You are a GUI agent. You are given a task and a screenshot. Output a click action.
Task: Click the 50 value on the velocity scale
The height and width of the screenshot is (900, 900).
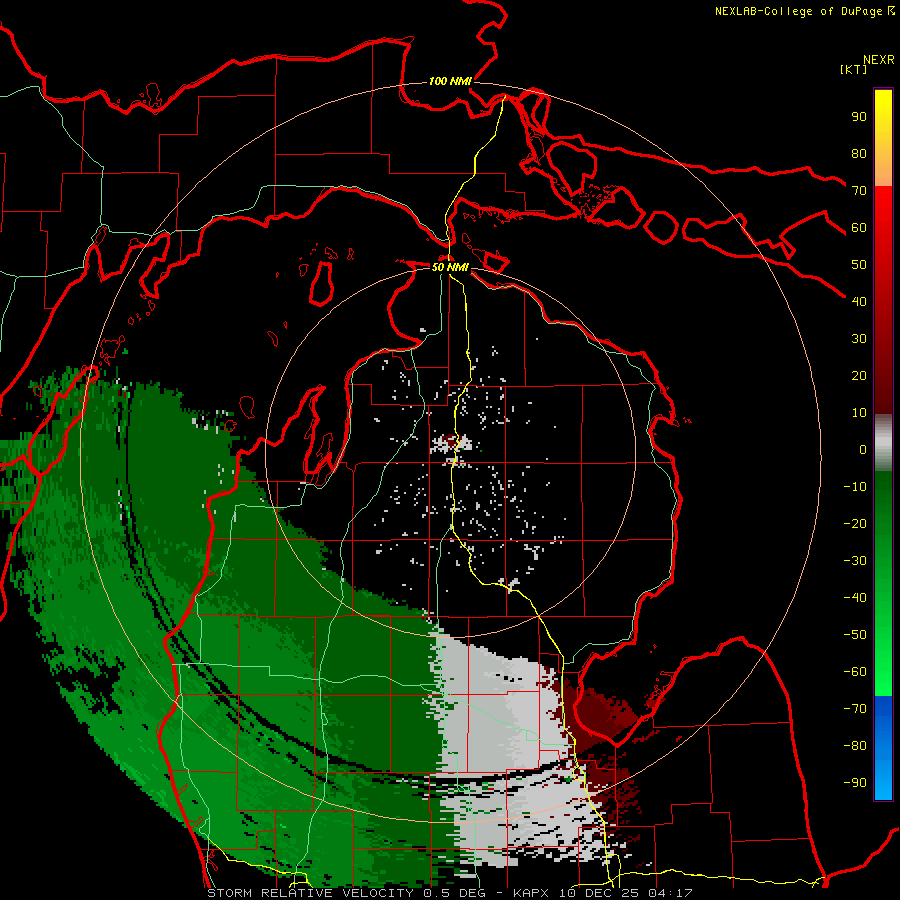pyautogui.click(x=859, y=265)
